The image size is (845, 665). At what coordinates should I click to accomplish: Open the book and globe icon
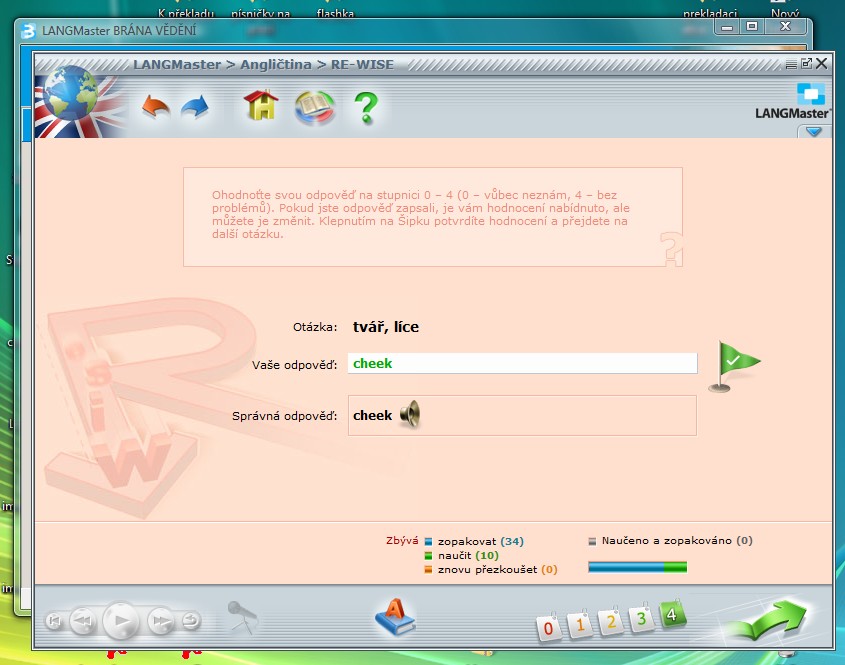tap(314, 106)
